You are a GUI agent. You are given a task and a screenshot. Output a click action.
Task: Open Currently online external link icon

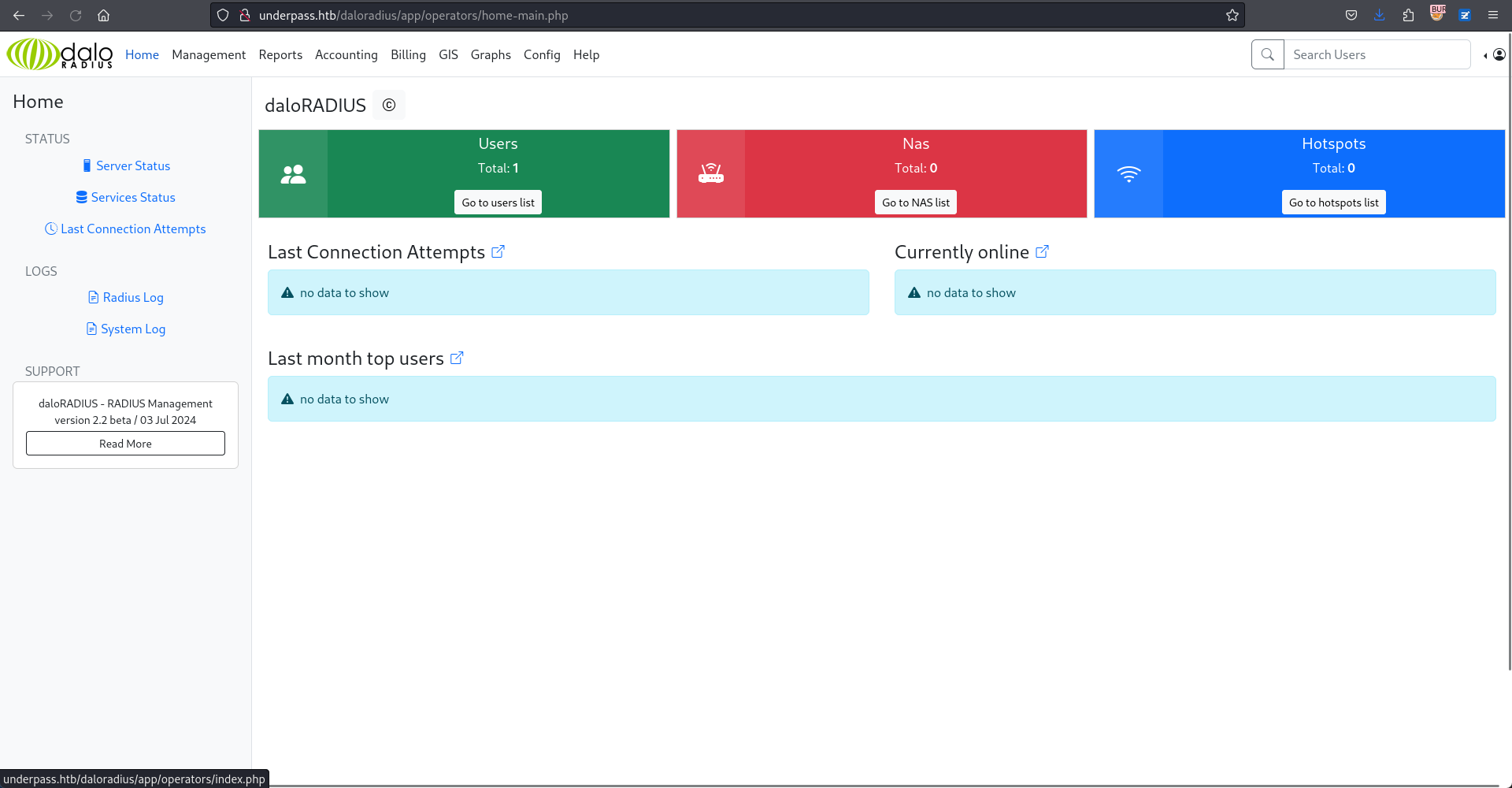pyautogui.click(x=1042, y=251)
